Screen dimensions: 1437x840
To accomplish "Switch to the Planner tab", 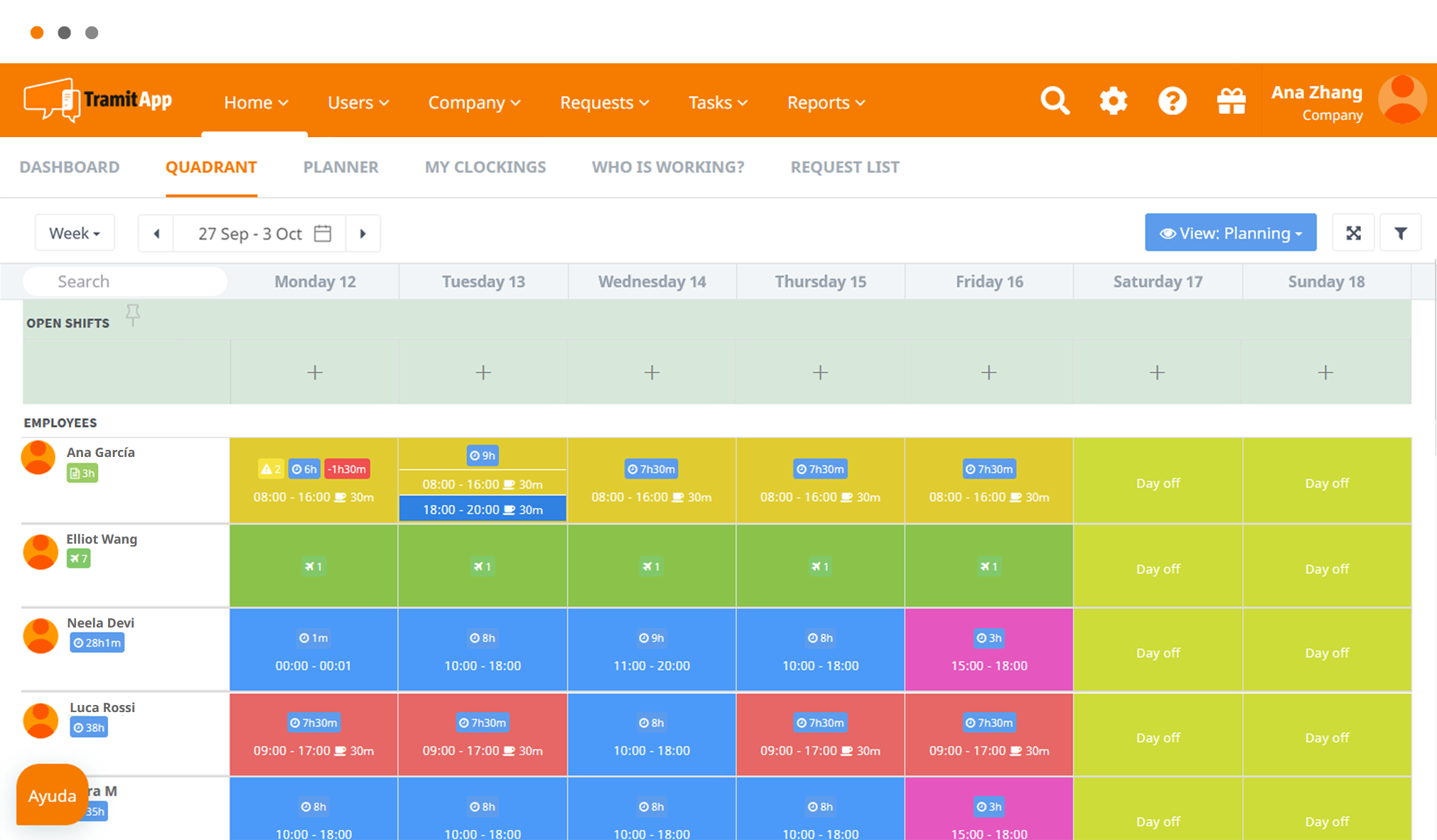I will pyautogui.click(x=340, y=167).
